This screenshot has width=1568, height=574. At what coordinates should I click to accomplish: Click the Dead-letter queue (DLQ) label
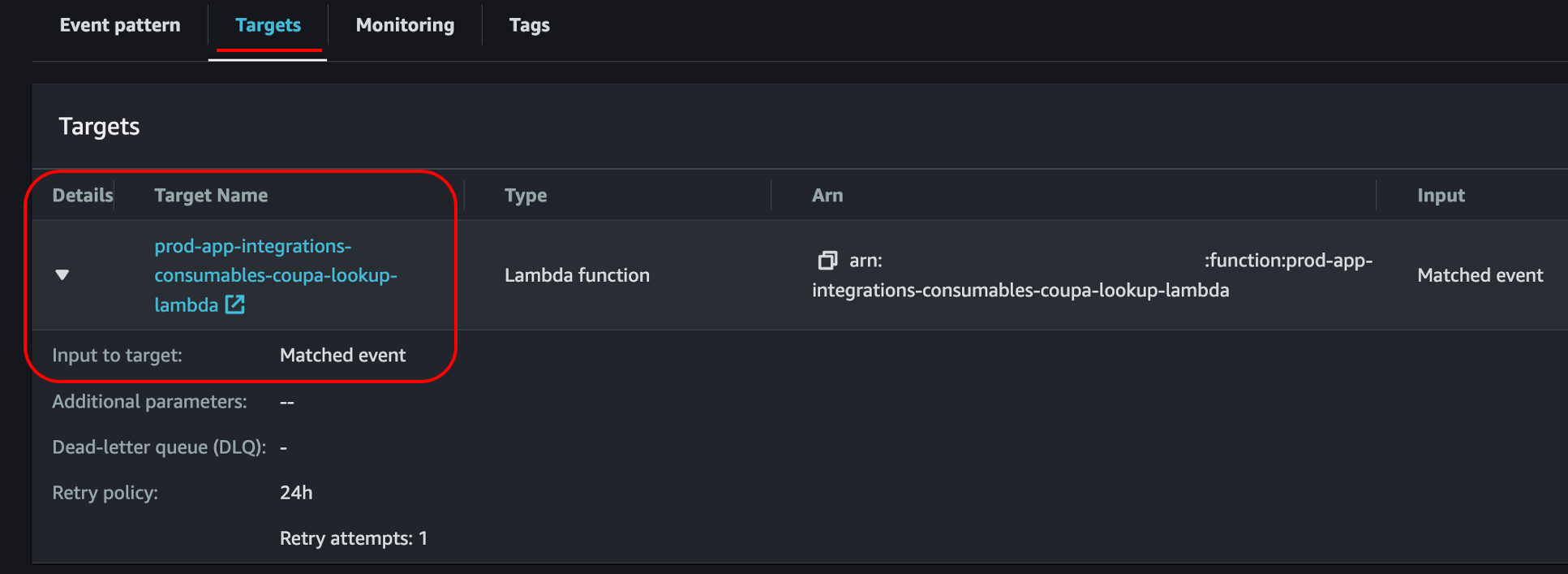coord(159,447)
